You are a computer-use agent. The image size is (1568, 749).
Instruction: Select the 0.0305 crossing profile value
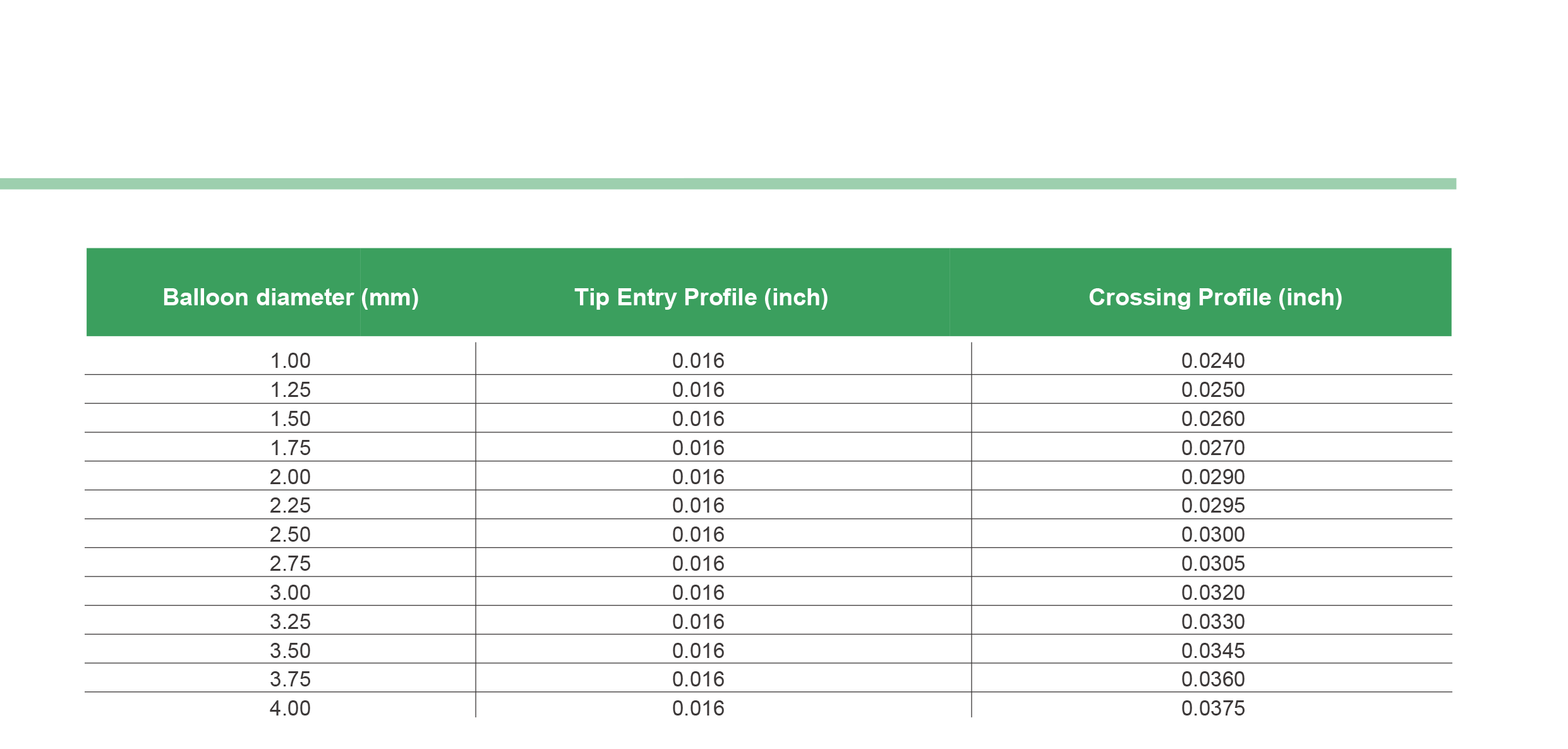click(x=1213, y=564)
